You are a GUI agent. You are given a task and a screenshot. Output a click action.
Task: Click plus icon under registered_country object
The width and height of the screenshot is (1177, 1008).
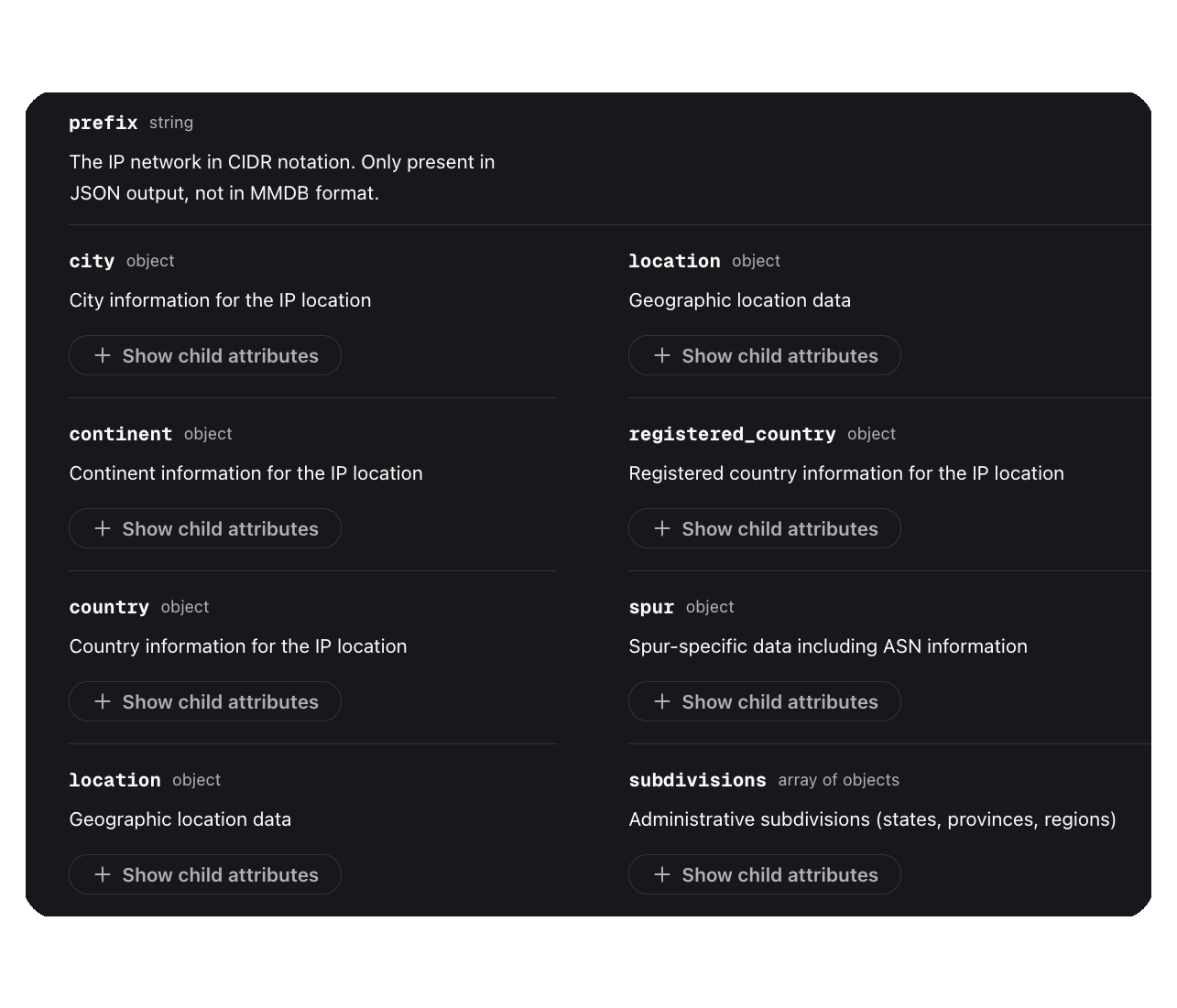[662, 528]
